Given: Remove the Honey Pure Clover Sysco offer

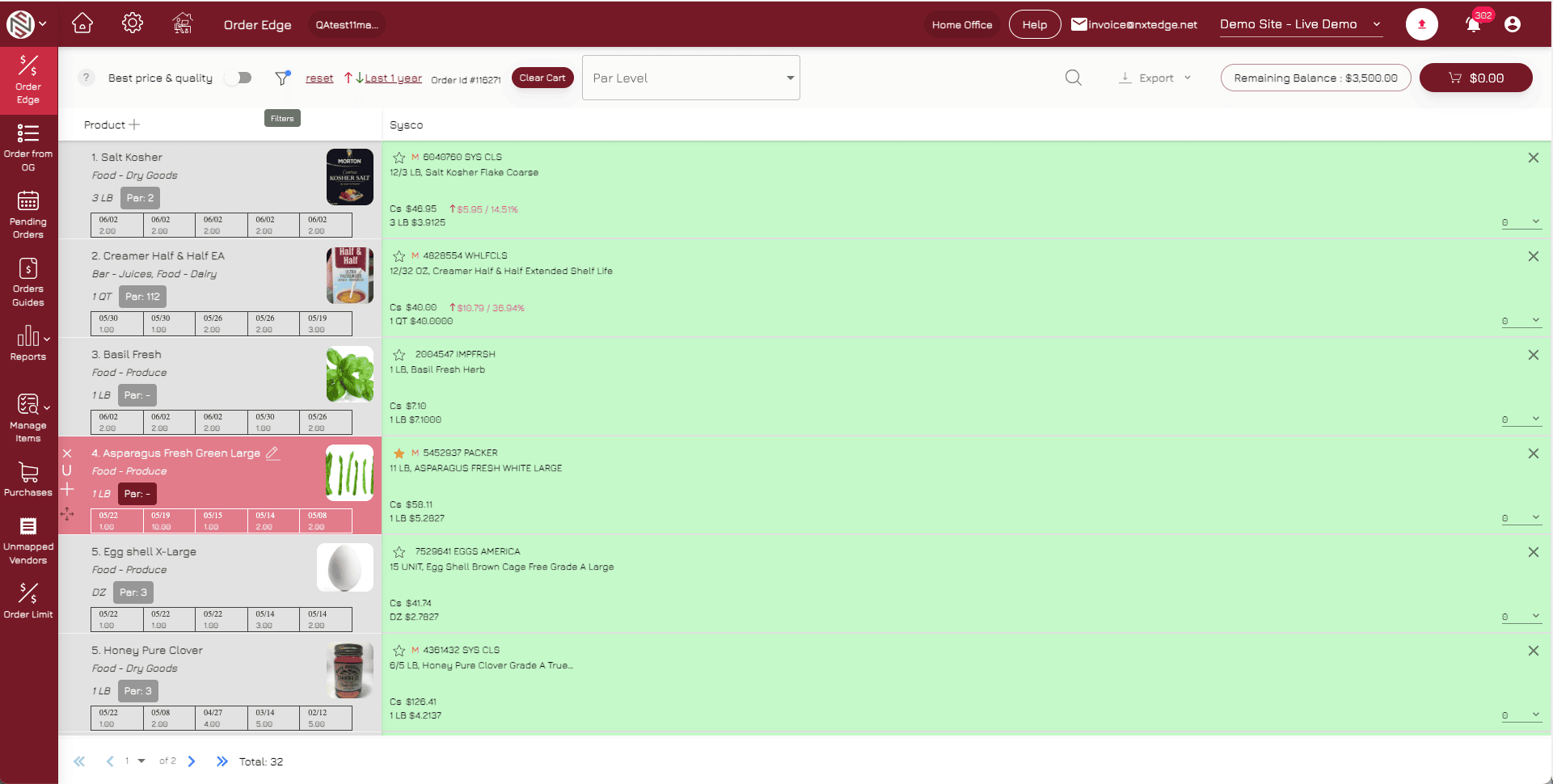Looking at the screenshot, I should point(1533,651).
